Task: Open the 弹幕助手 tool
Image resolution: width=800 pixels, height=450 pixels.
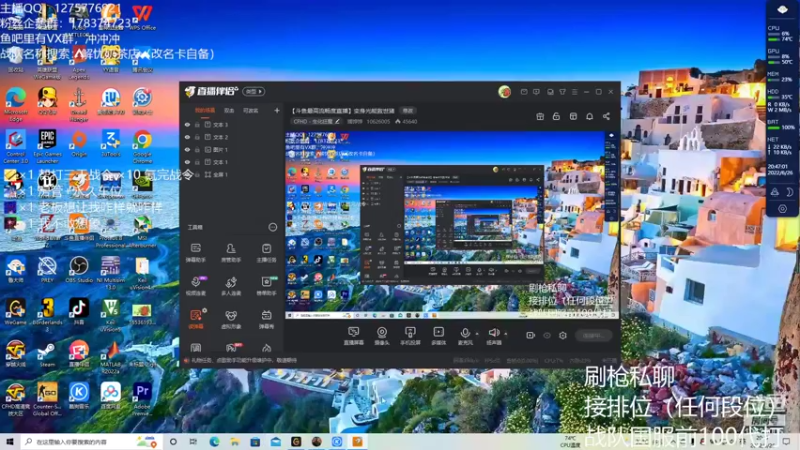Action: click(x=196, y=253)
